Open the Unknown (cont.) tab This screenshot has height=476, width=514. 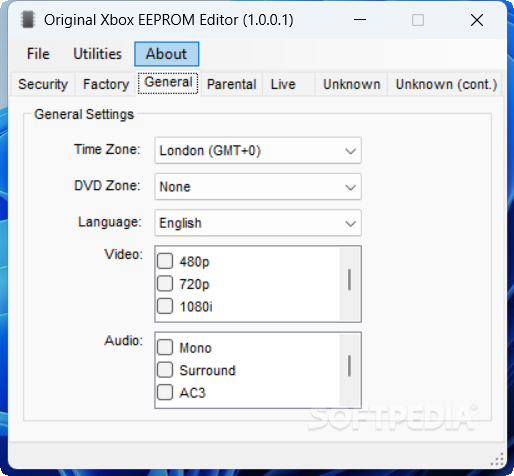(446, 84)
